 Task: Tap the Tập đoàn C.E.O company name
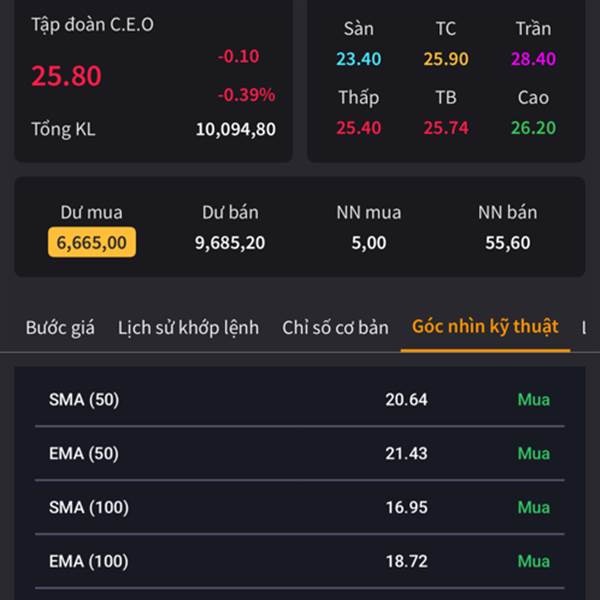92,24
